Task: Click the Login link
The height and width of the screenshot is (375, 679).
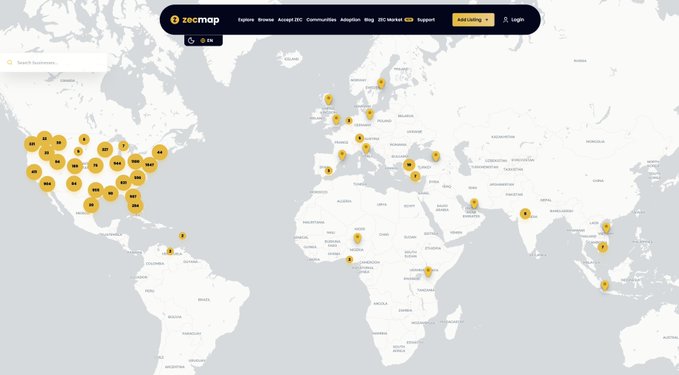Action: click(513, 19)
